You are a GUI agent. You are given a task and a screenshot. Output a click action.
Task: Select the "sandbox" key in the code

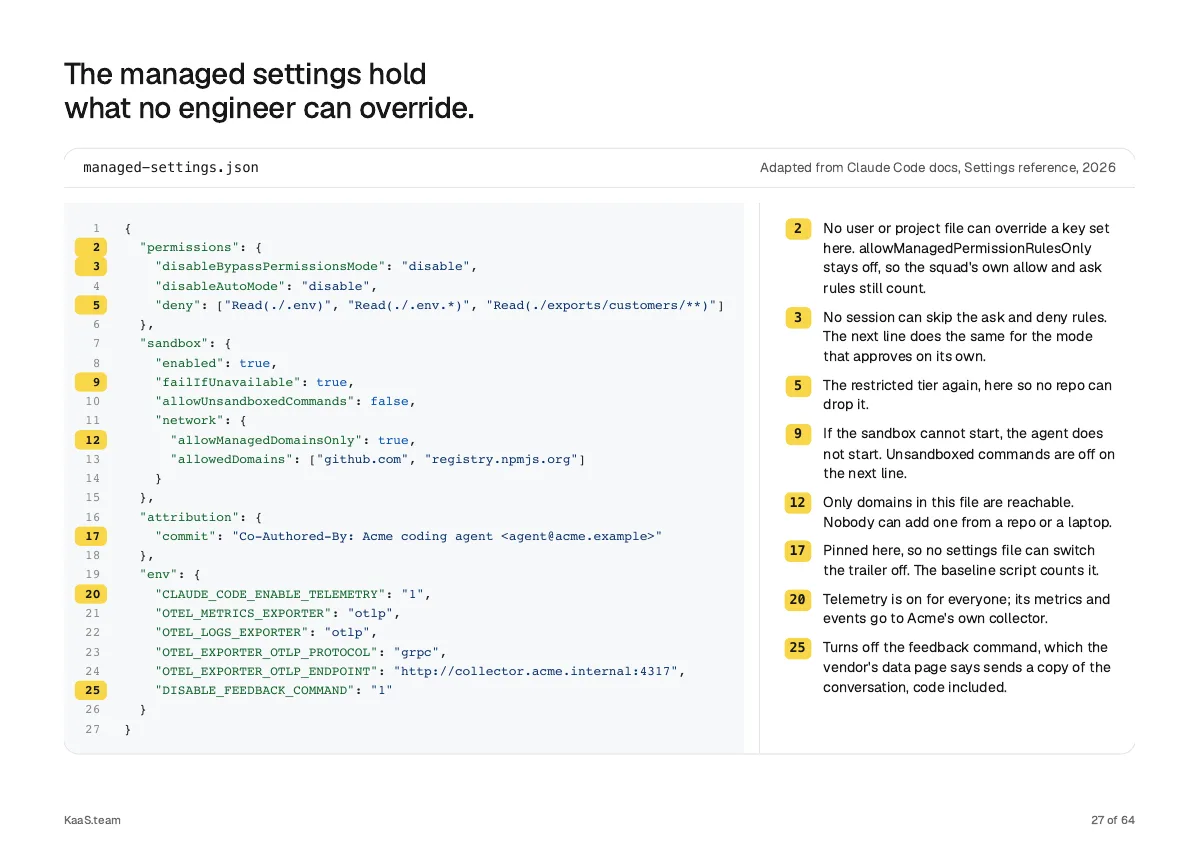point(174,343)
